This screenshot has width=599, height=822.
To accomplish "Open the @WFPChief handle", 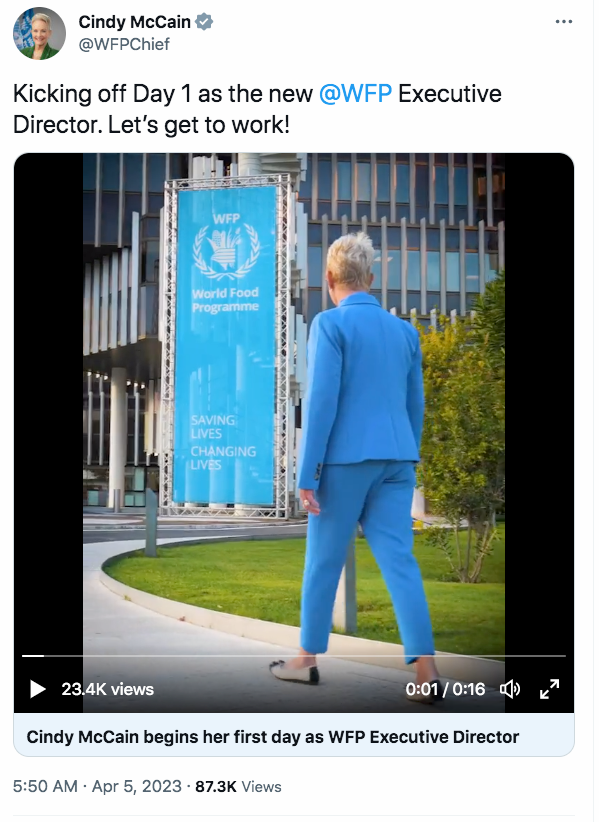I will point(124,45).
